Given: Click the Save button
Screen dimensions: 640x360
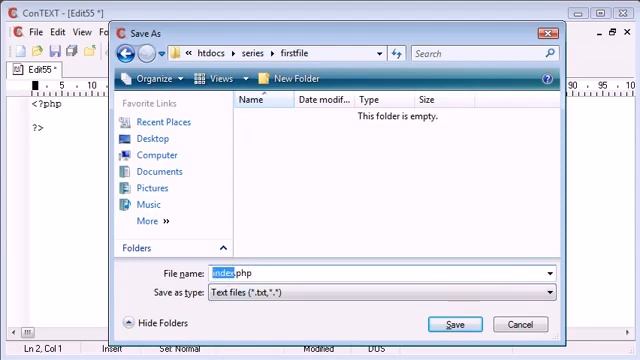Looking at the screenshot, I should point(455,324).
